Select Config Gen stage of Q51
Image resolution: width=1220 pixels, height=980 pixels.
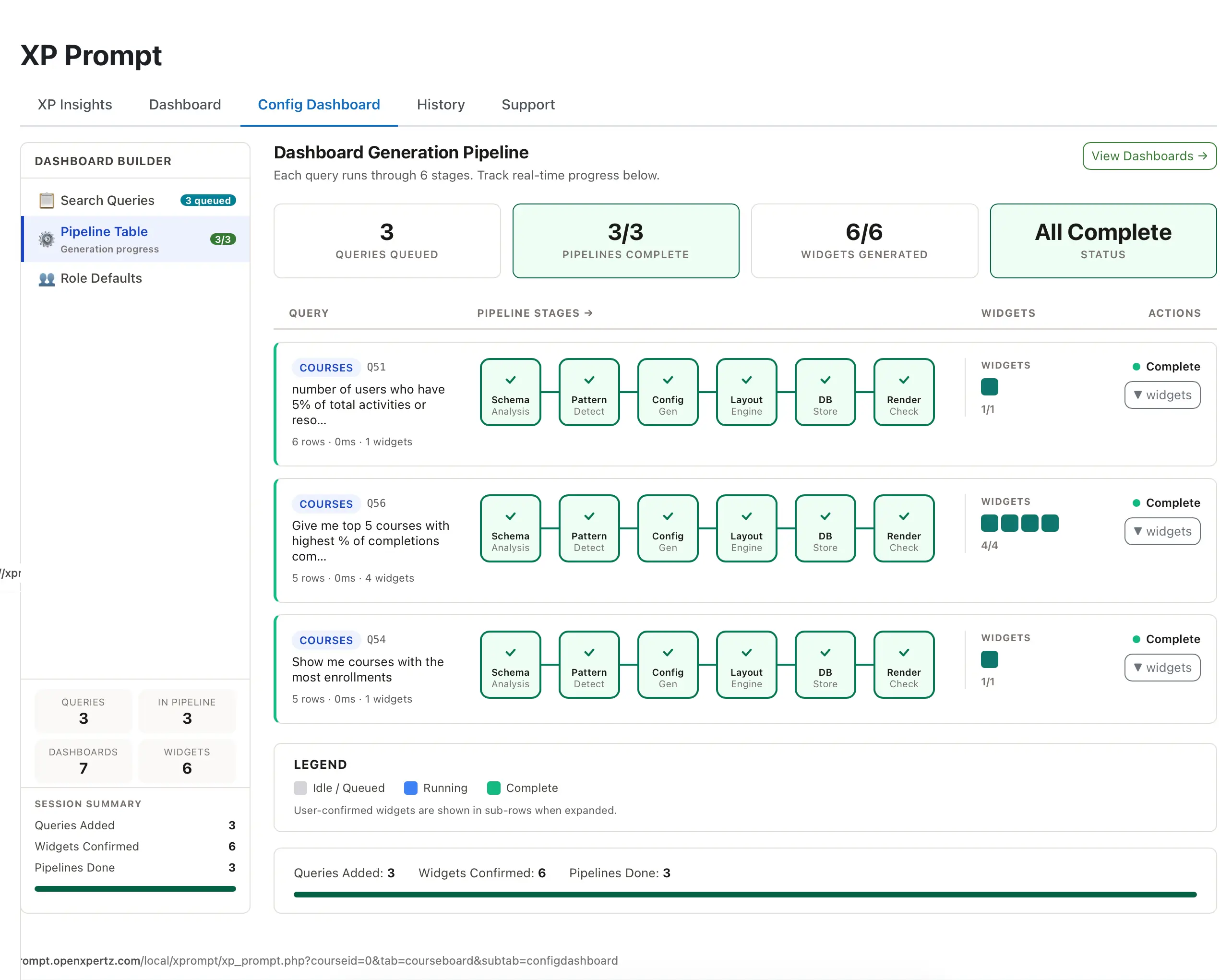[x=668, y=392]
